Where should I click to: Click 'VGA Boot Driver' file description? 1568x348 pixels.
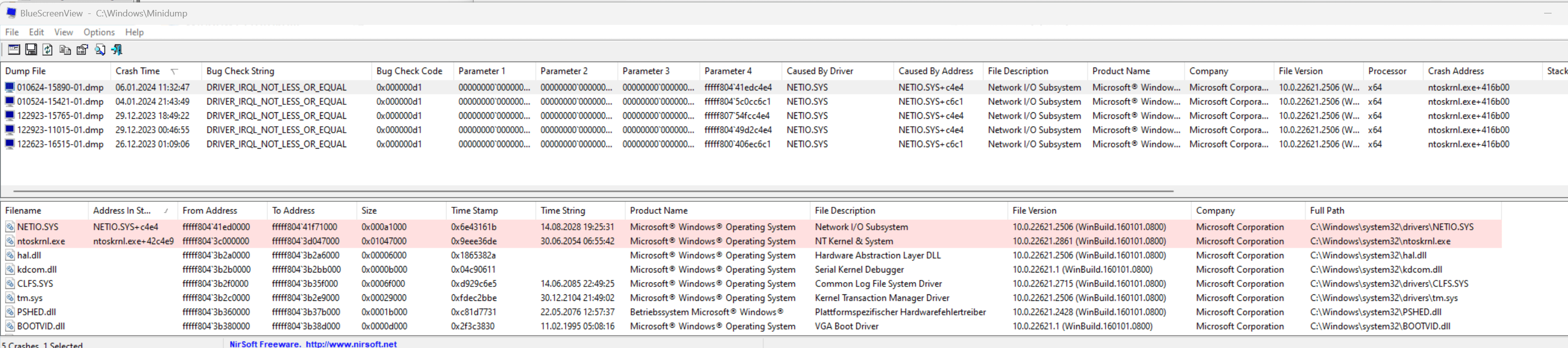(x=847, y=326)
